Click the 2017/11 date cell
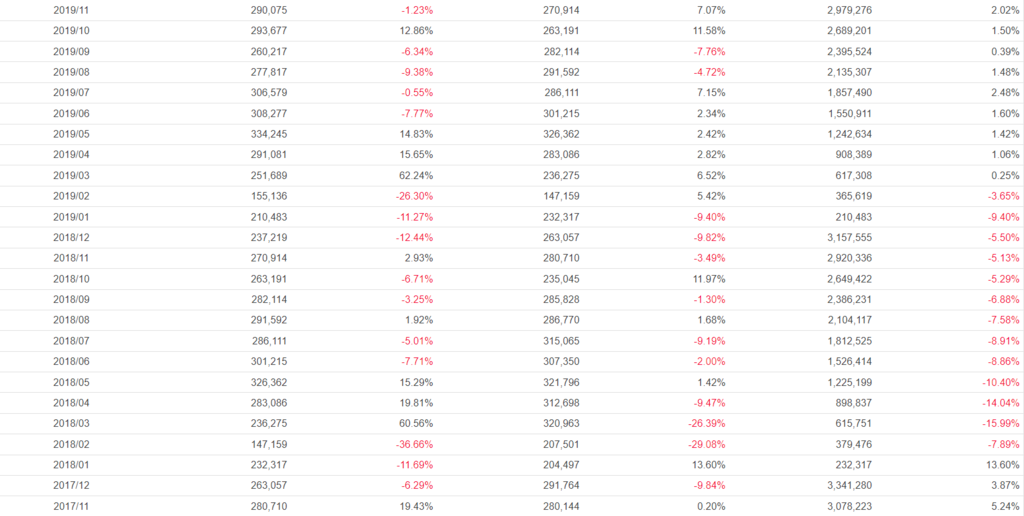Viewport: 1024px width, 516px height. click(x=69, y=507)
